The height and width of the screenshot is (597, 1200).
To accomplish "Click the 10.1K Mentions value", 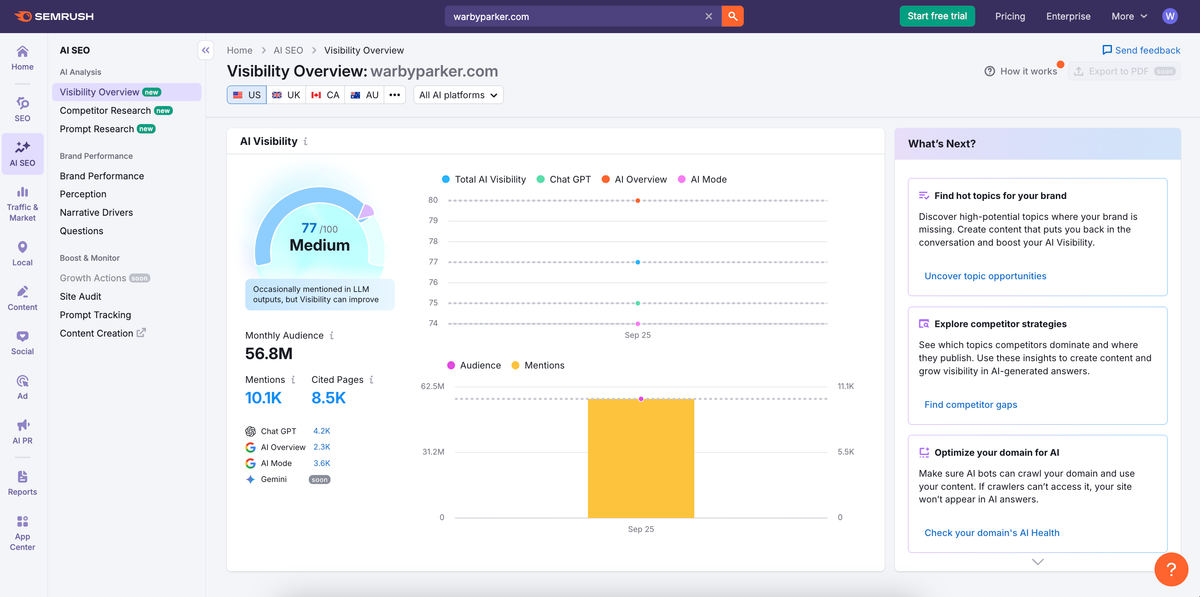I will [x=263, y=398].
